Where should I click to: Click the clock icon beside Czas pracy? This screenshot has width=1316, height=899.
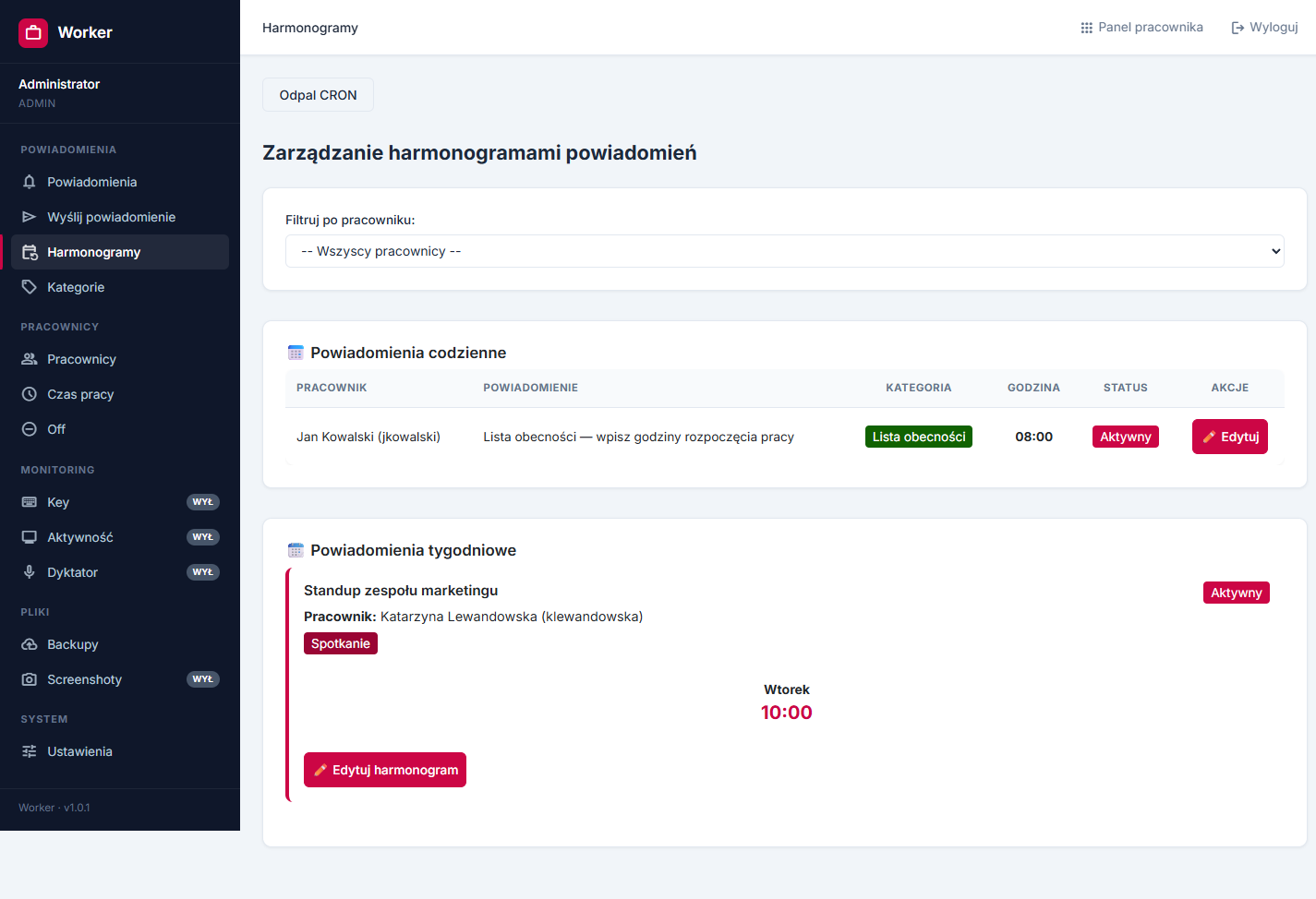[x=30, y=394]
